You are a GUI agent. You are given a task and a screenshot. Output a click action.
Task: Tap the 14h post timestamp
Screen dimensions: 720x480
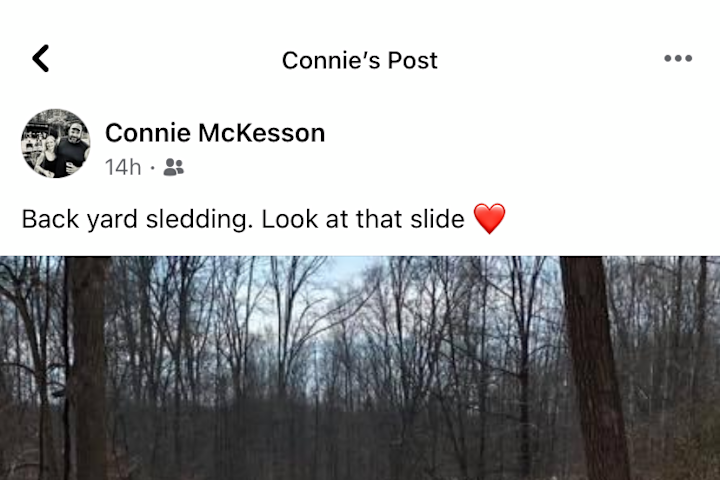coord(123,167)
